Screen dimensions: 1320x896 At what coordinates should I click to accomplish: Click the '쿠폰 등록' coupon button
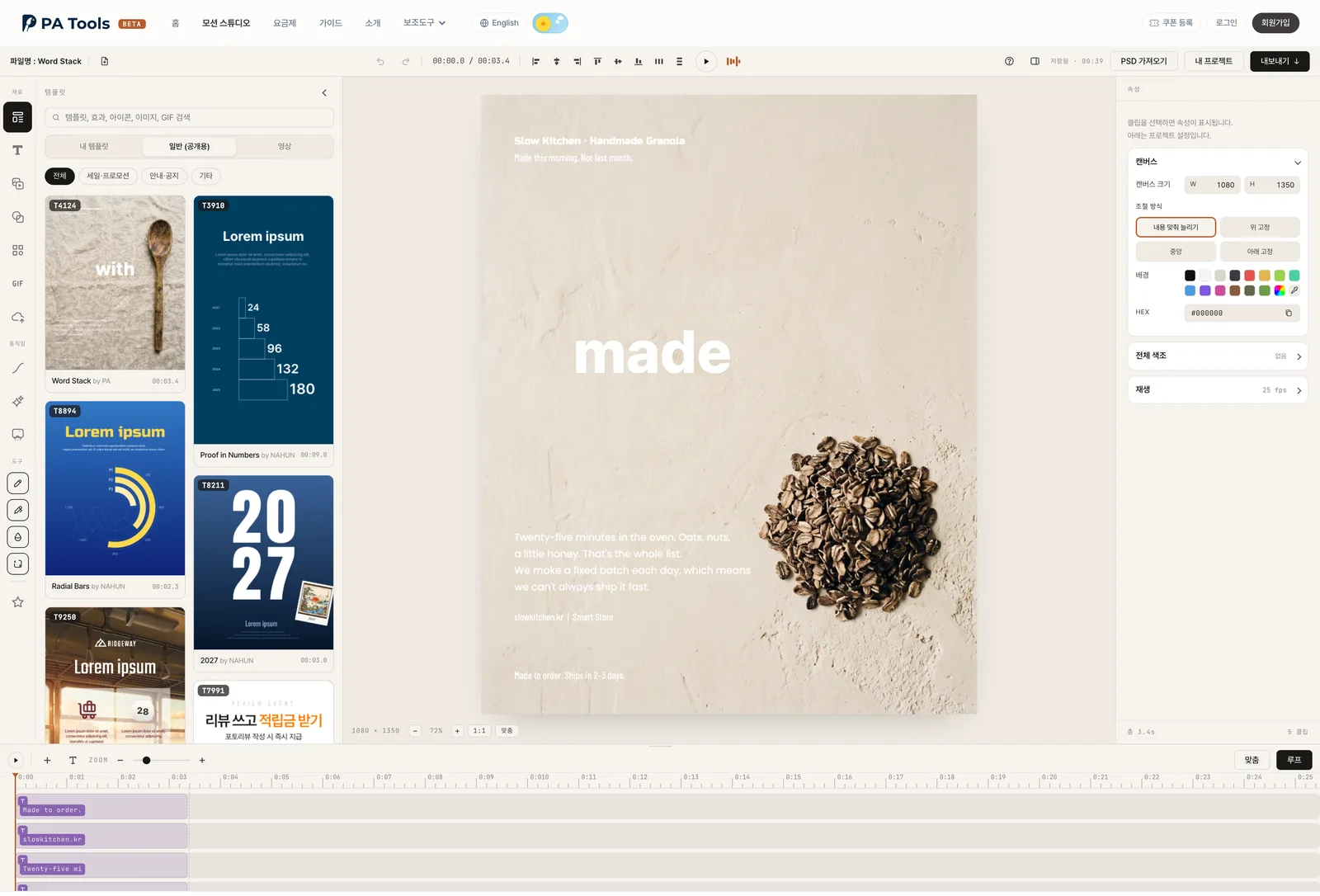point(1171,23)
